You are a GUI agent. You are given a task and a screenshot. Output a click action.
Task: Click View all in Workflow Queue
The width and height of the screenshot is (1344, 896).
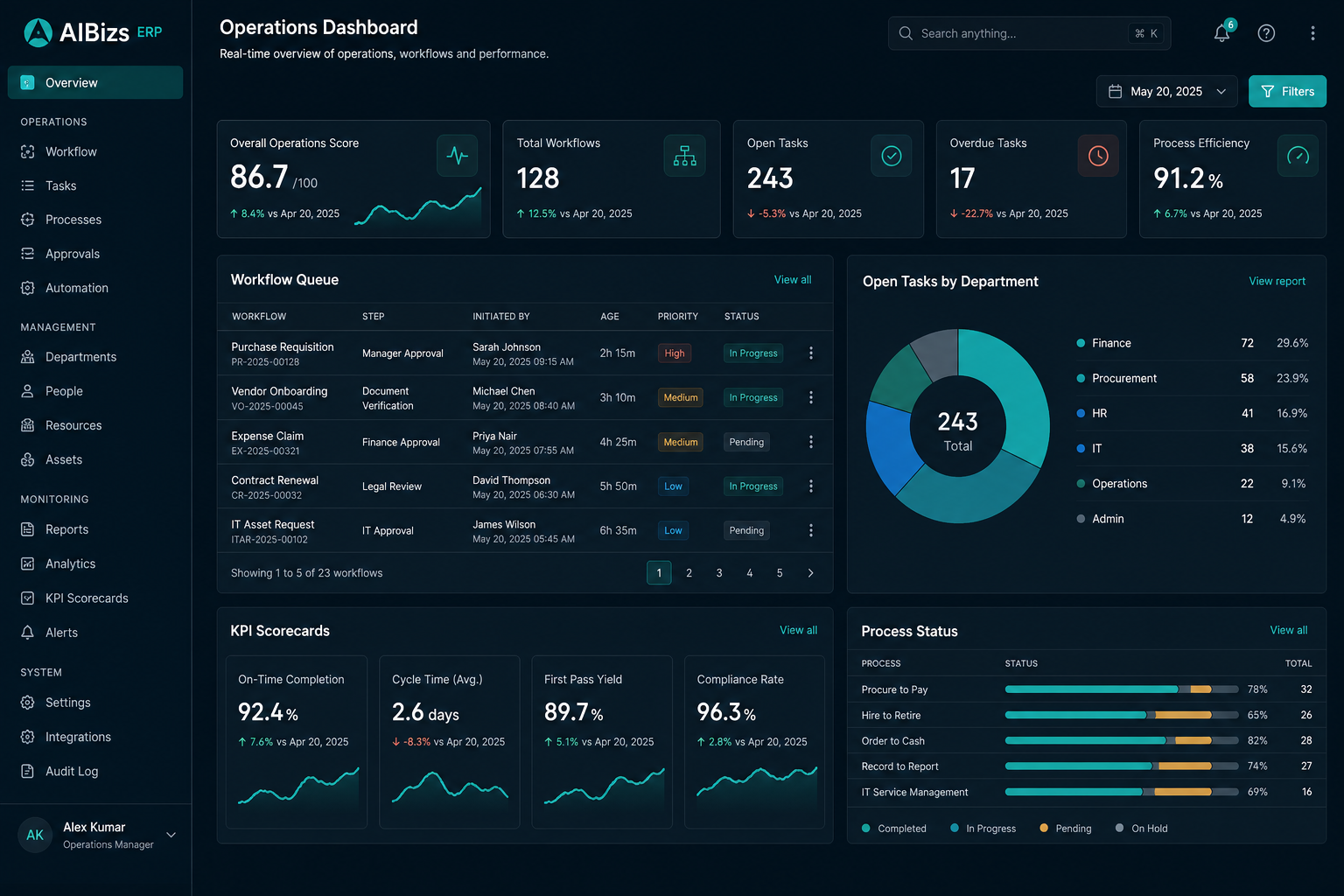[x=793, y=280]
